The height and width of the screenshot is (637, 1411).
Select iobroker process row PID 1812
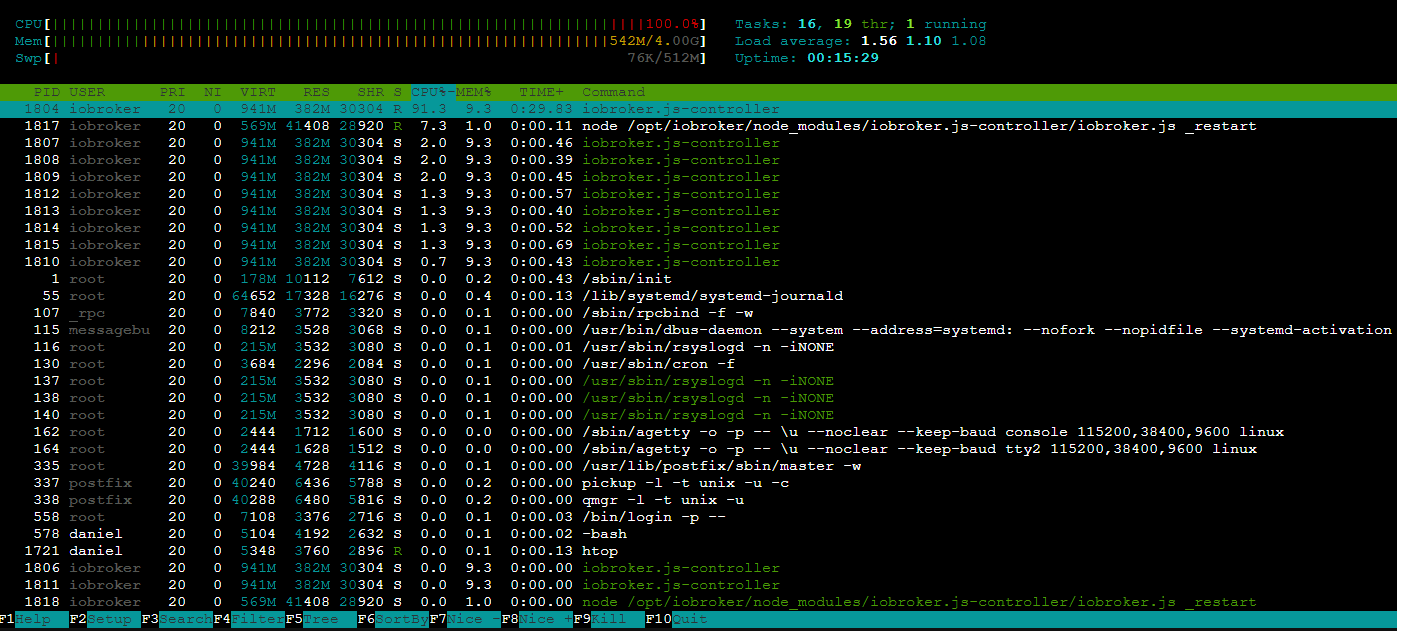click(698, 194)
